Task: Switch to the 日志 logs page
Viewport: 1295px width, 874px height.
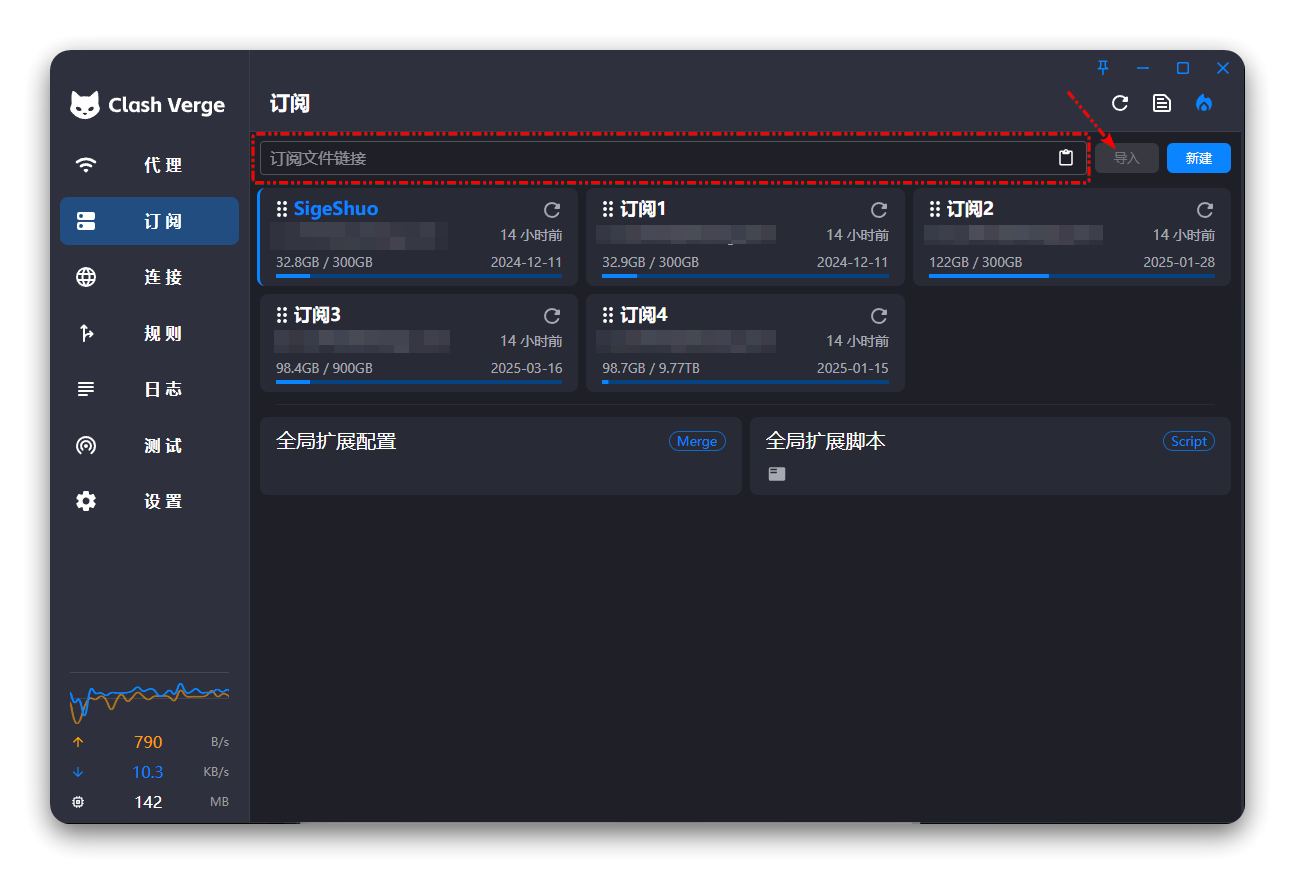Action: click(149, 389)
